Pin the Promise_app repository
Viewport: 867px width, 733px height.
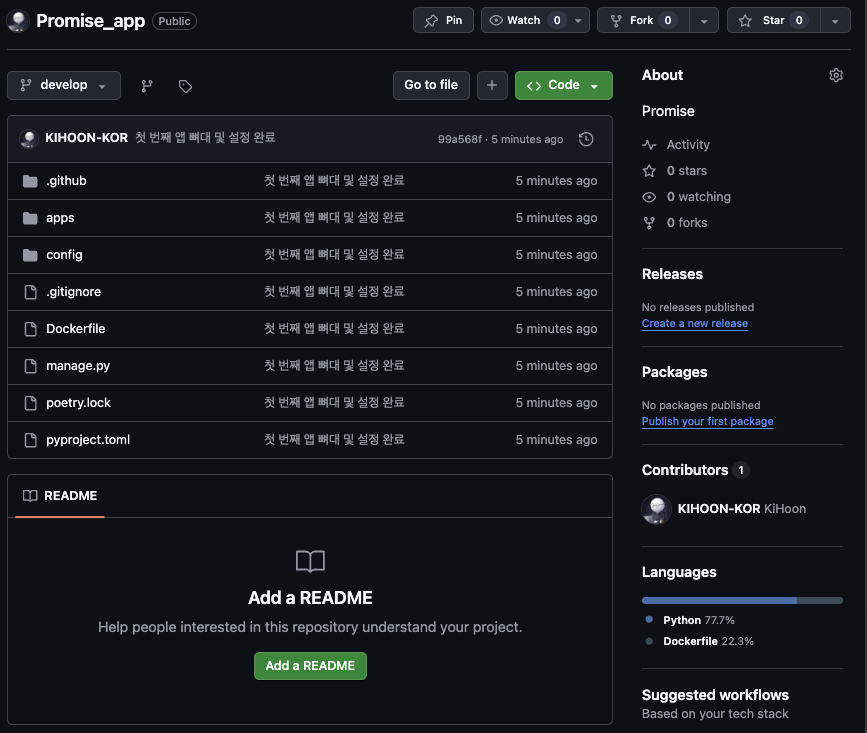click(x=443, y=20)
